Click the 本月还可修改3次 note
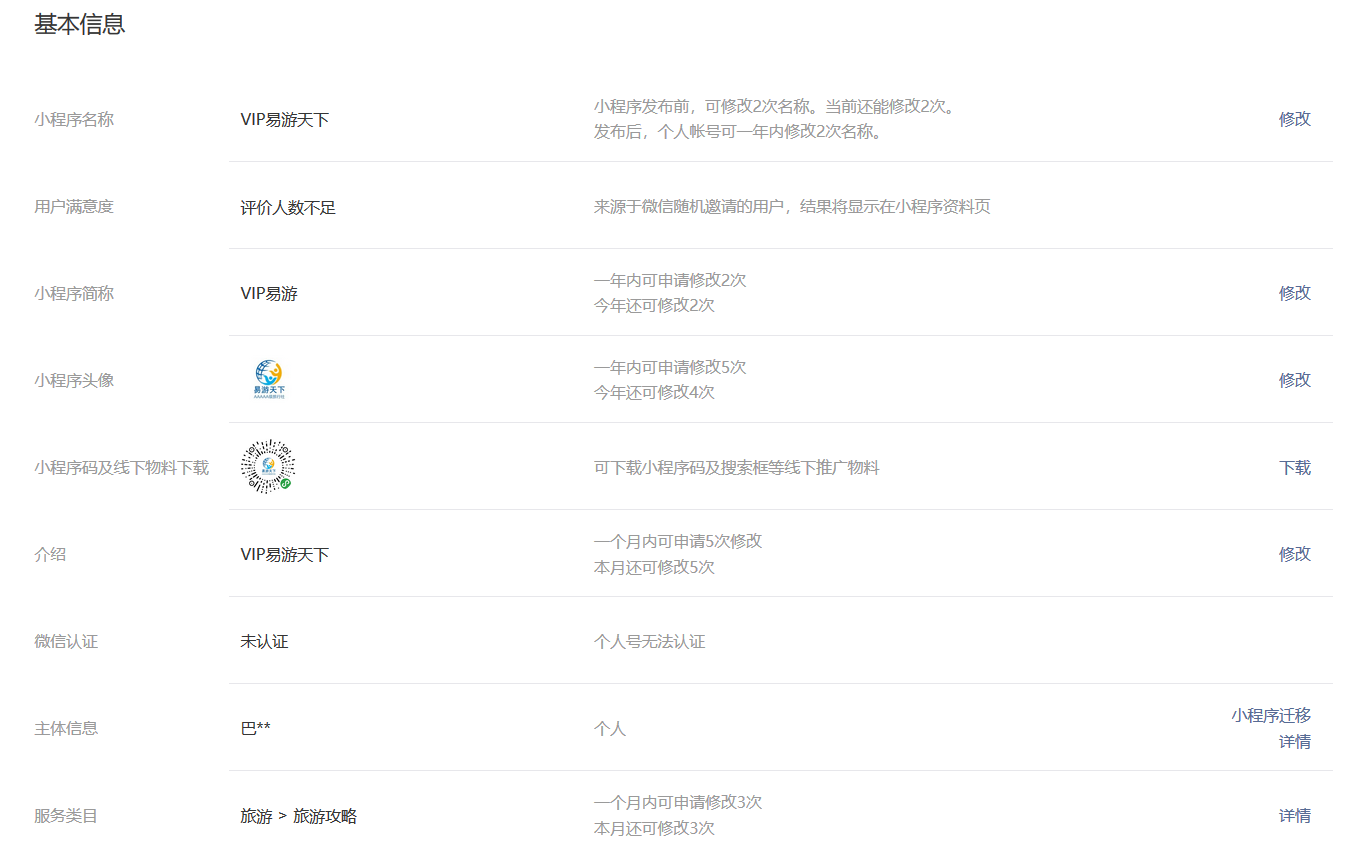 click(x=654, y=828)
